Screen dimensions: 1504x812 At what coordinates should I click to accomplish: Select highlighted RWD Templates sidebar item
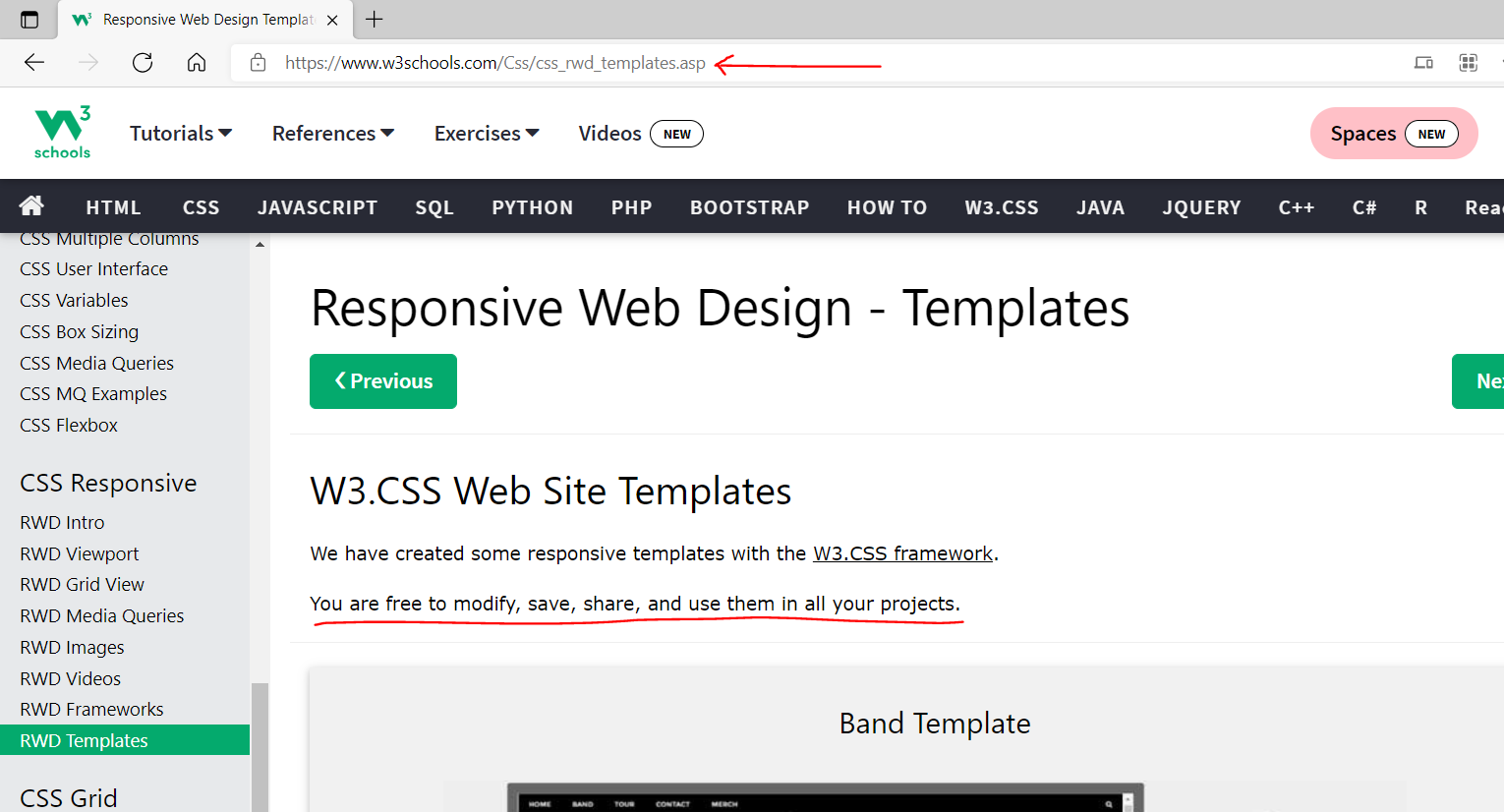pyautogui.click(x=125, y=740)
